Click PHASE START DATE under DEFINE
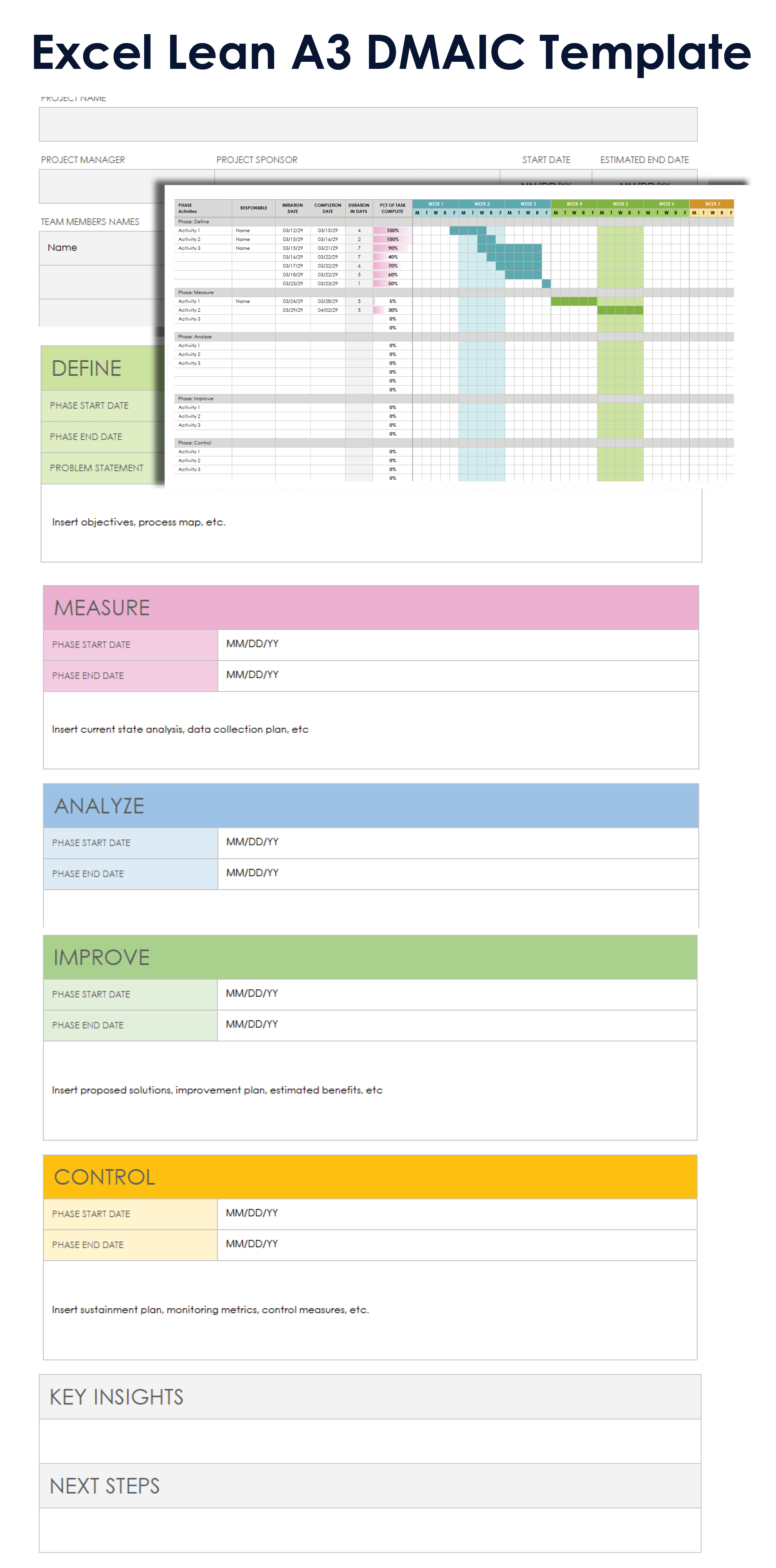 coord(89,406)
